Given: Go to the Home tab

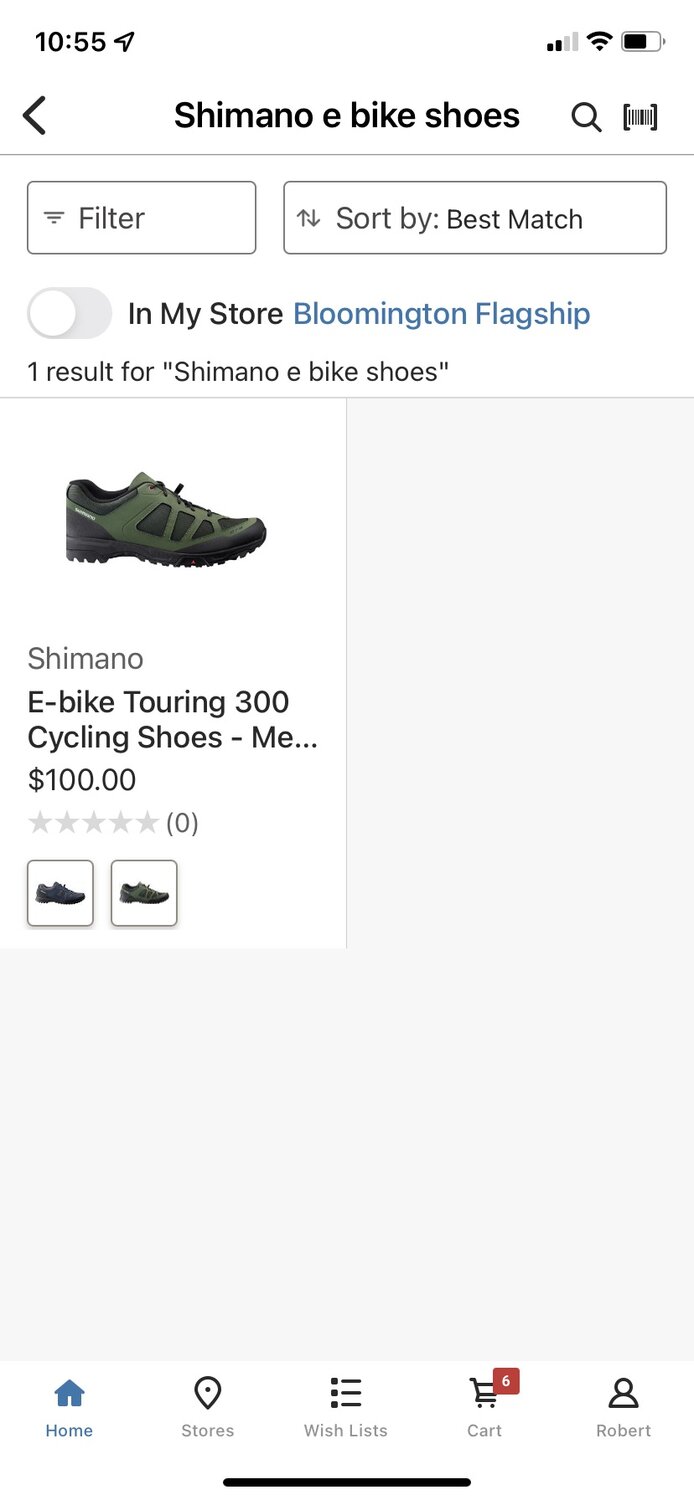Looking at the screenshot, I should [69, 1406].
